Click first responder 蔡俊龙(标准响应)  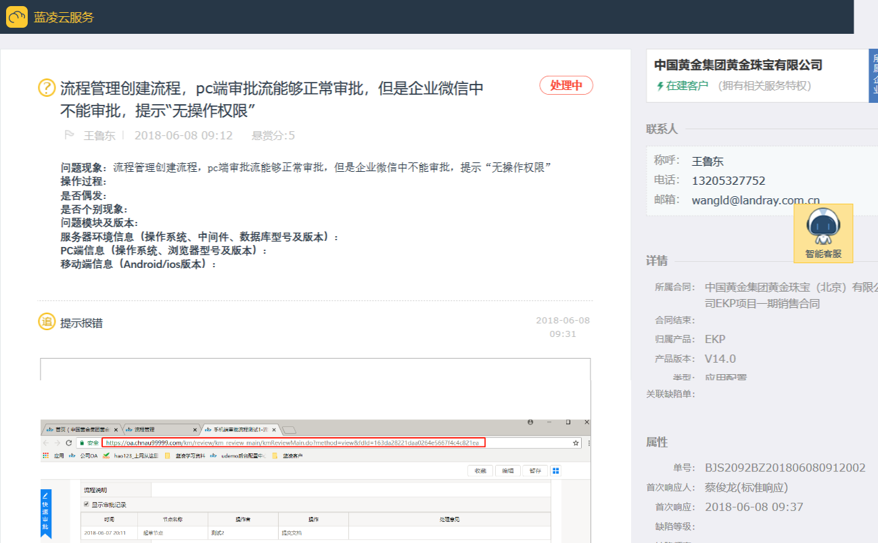tap(746, 488)
